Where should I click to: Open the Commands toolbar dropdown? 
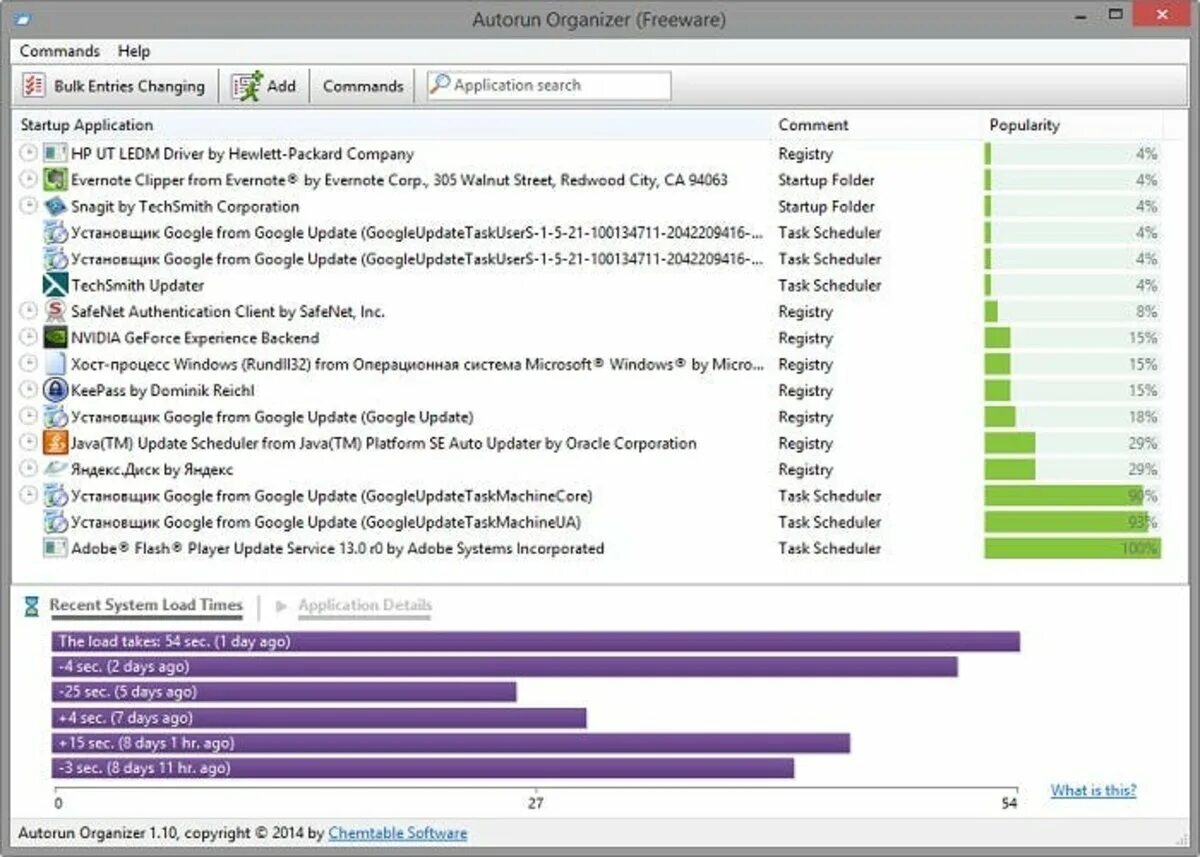(363, 86)
